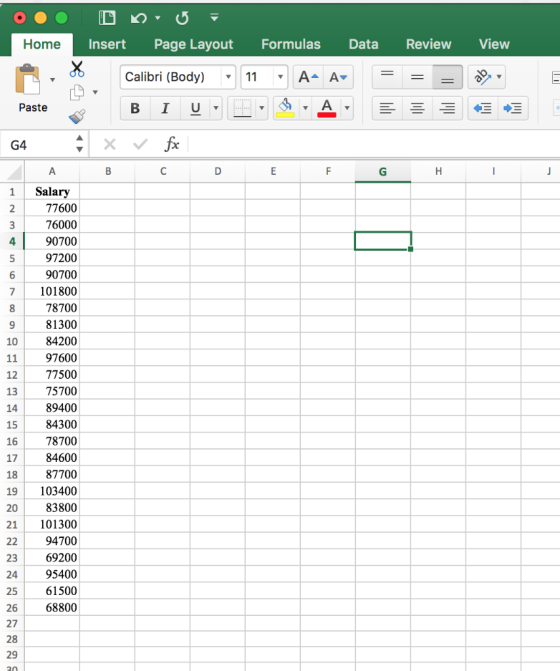The width and height of the screenshot is (560, 671).
Task: Toggle Underline formatting
Action: tap(196, 108)
